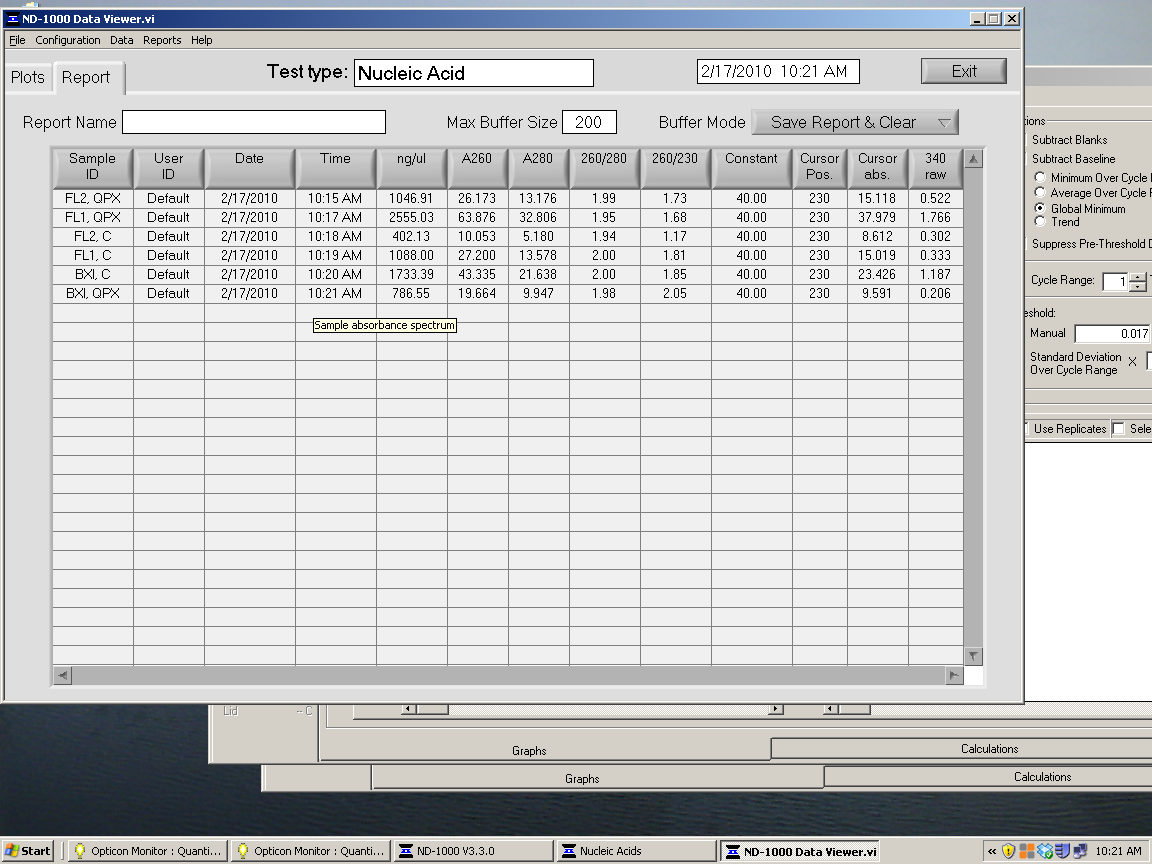
Task: Click the report table scroll right arrow
Action: (954, 675)
